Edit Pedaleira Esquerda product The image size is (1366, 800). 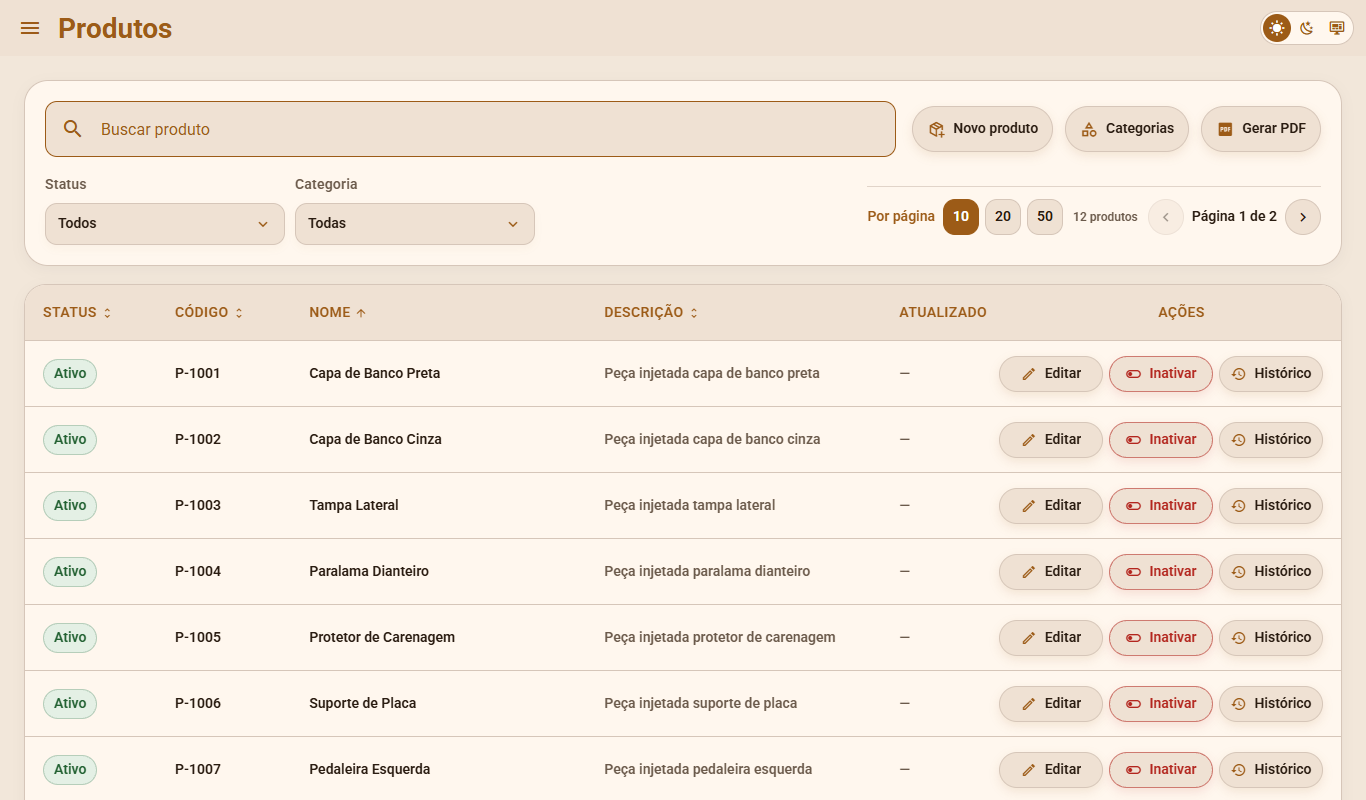1051,770
